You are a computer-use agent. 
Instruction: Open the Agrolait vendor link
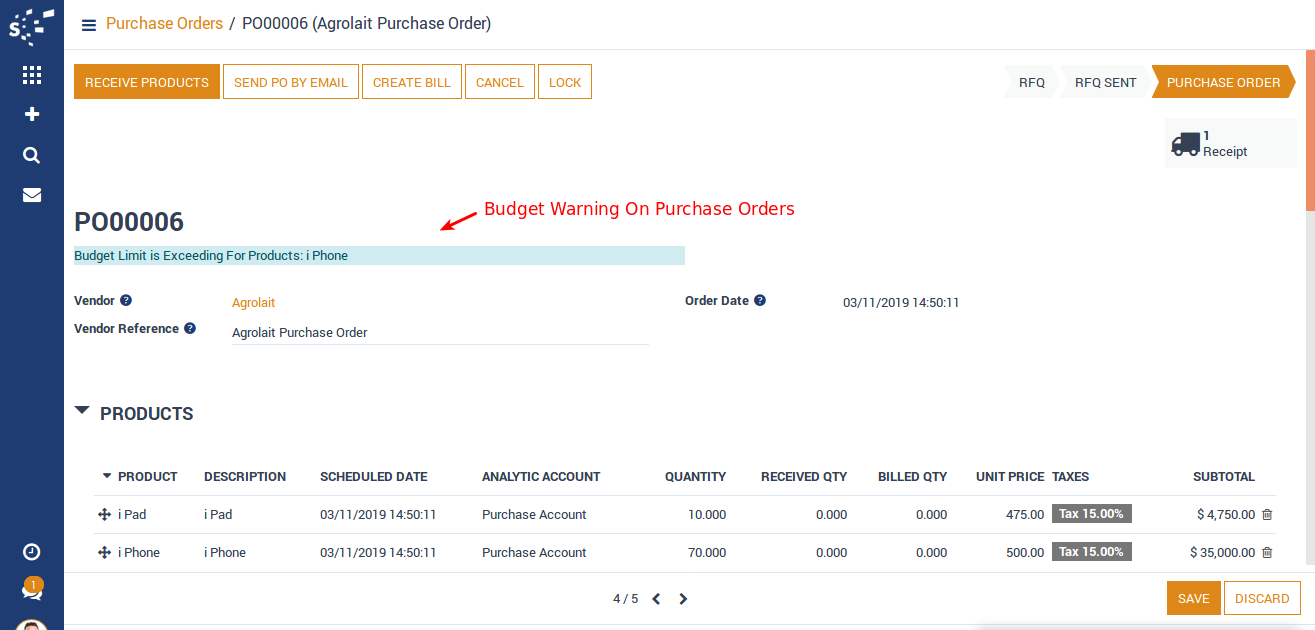click(x=253, y=302)
